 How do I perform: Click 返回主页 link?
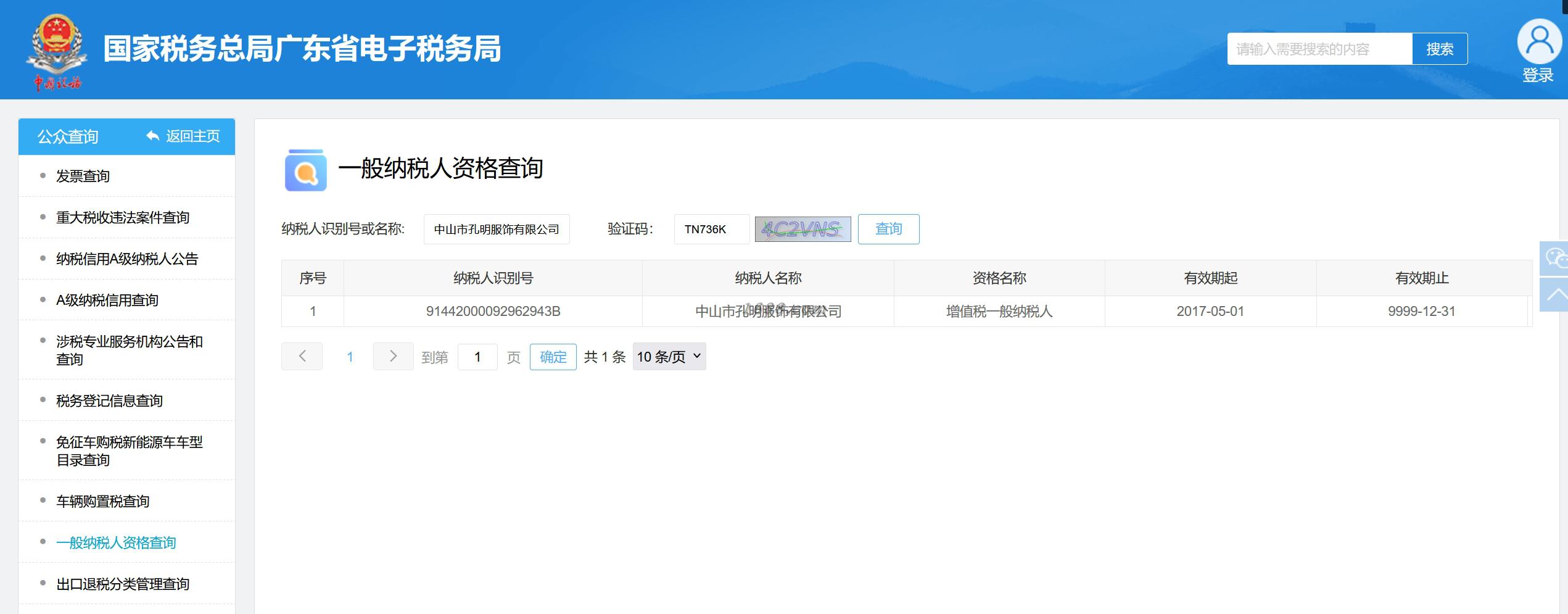[x=192, y=136]
